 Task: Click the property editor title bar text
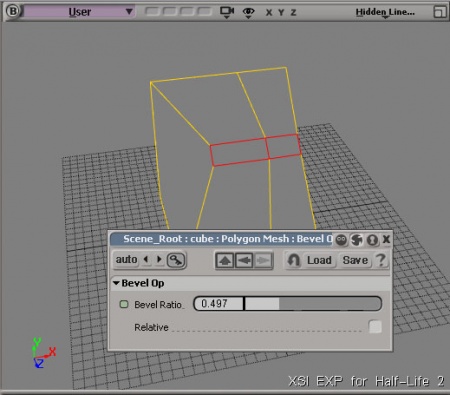[x=228, y=239]
